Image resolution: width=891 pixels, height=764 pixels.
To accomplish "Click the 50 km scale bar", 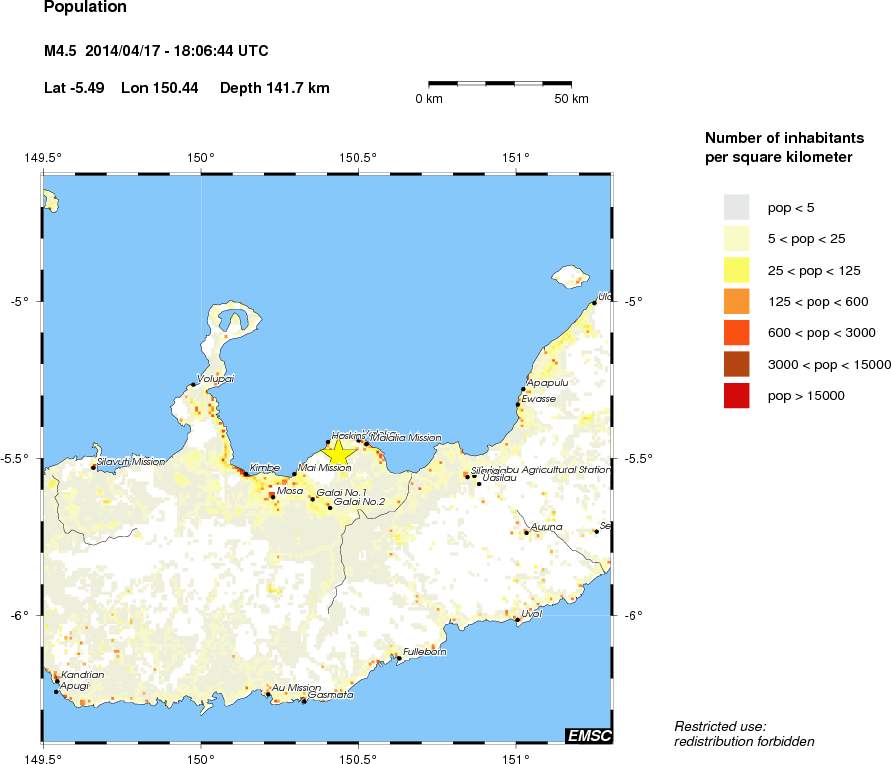I will (x=500, y=84).
